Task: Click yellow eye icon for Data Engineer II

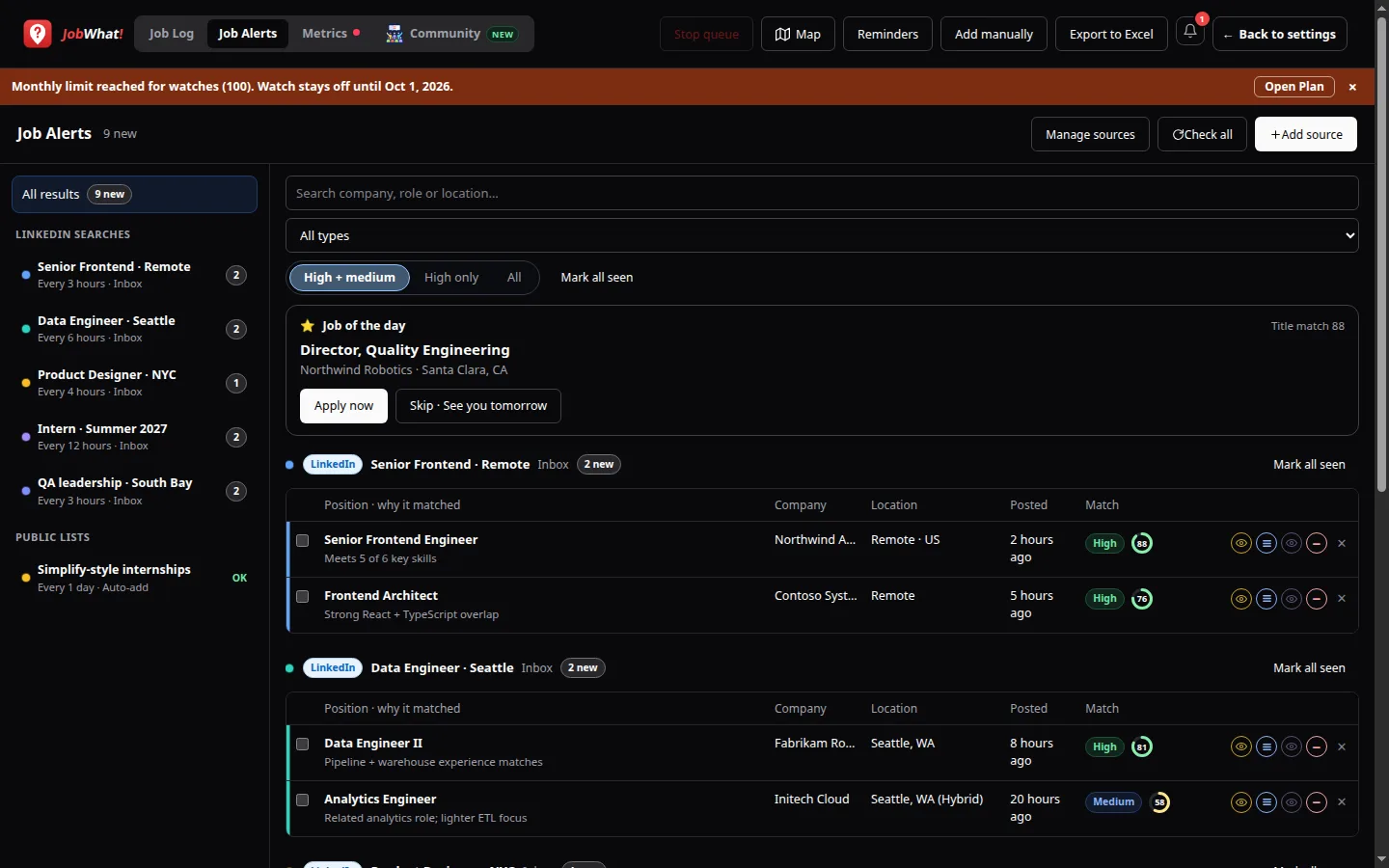Action: [1241, 746]
